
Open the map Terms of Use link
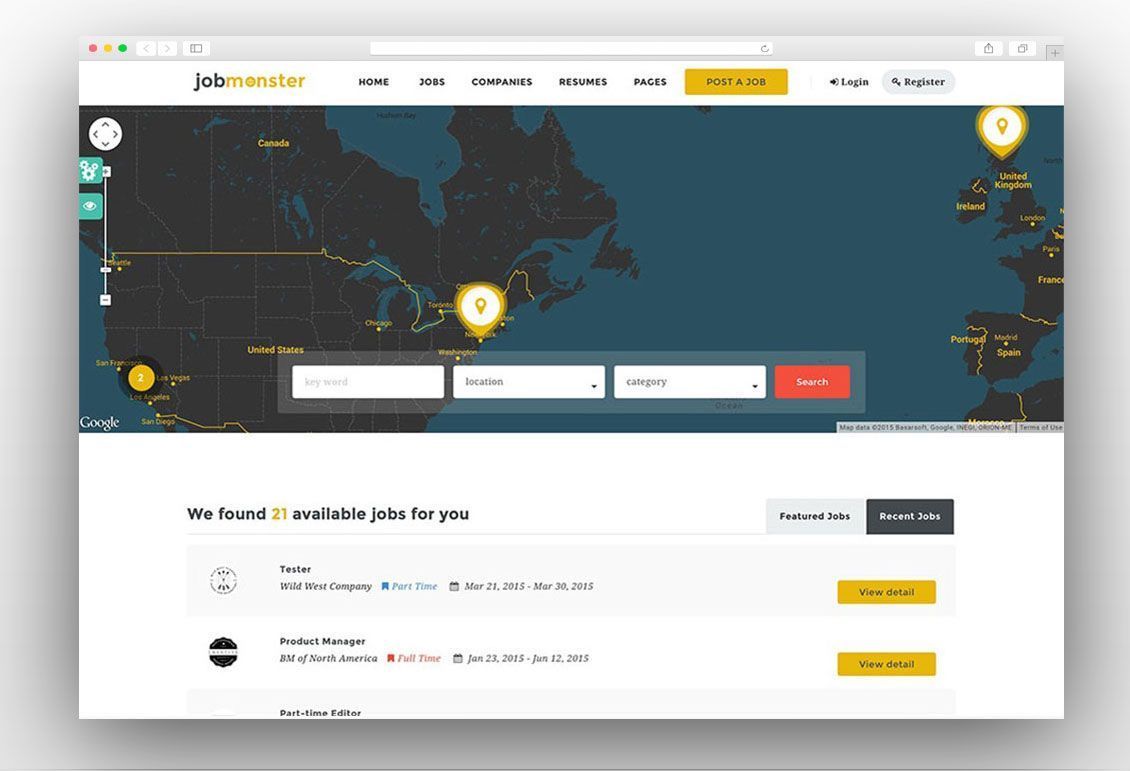[x=1040, y=427]
